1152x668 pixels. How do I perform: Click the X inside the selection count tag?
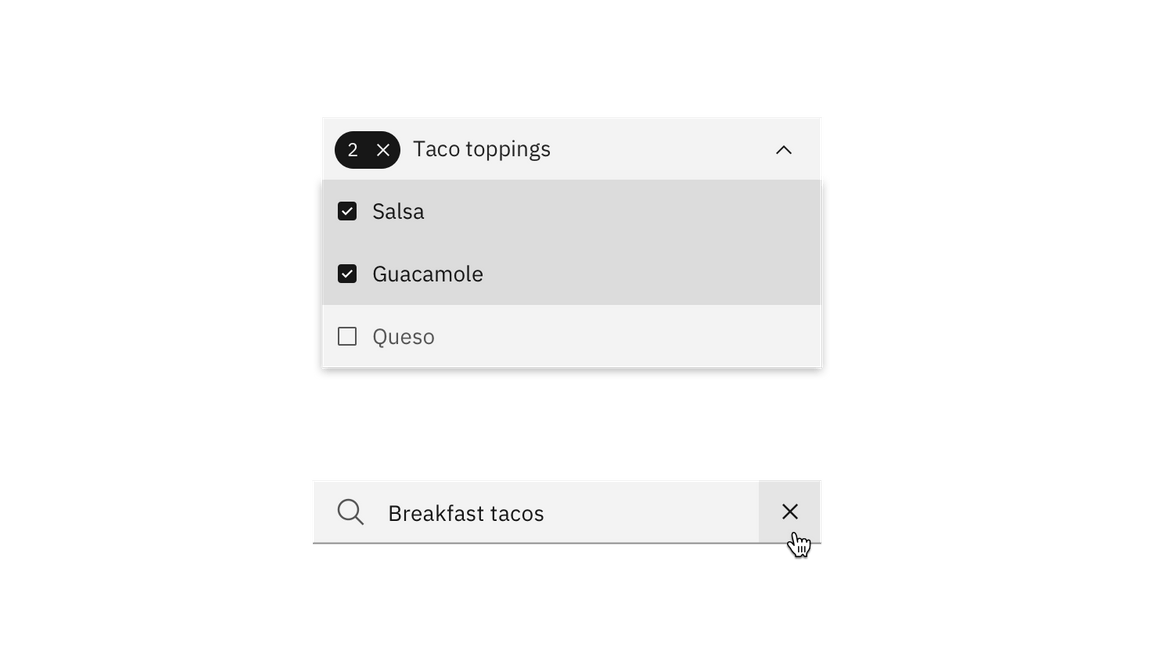(x=383, y=149)
